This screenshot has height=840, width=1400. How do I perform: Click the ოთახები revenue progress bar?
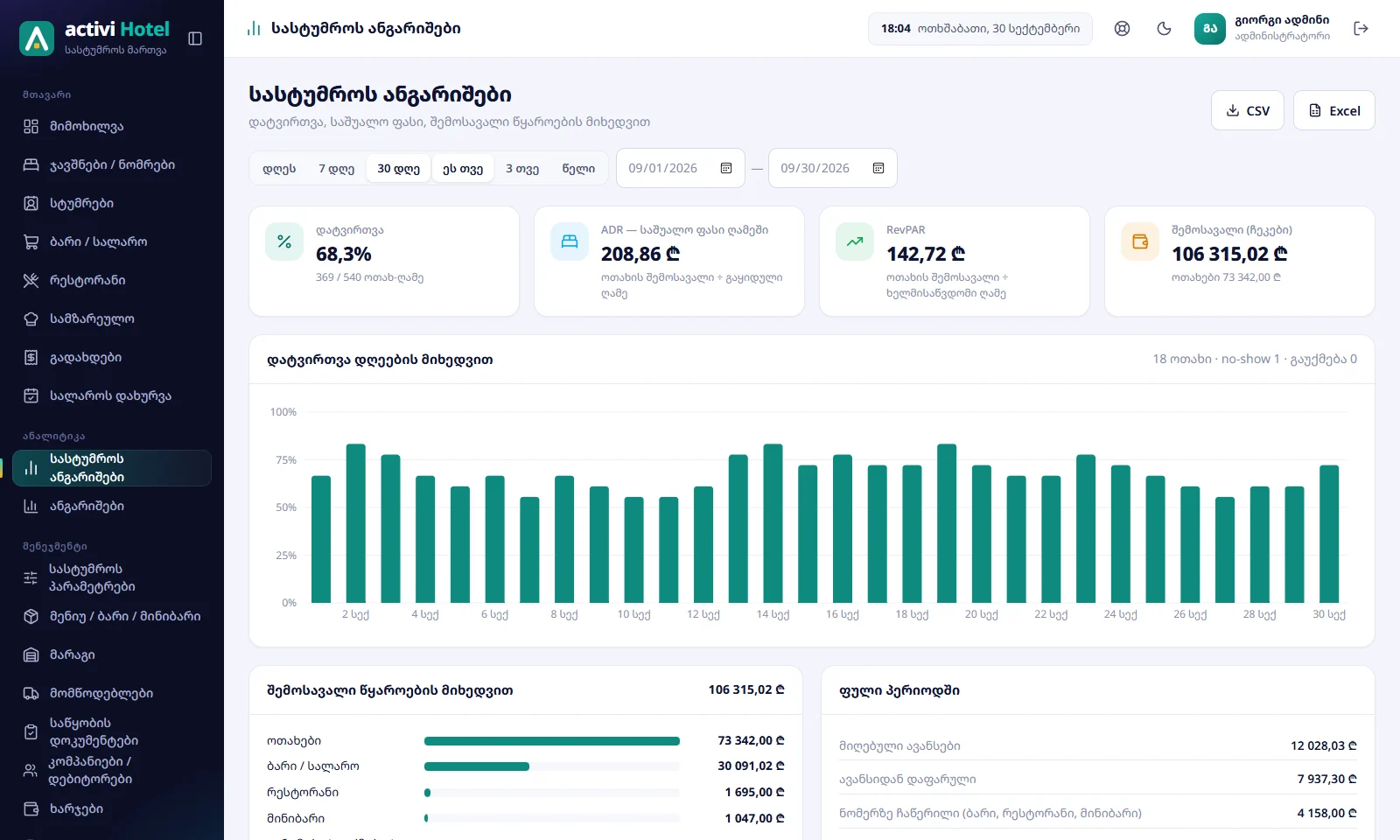[552, 741]
